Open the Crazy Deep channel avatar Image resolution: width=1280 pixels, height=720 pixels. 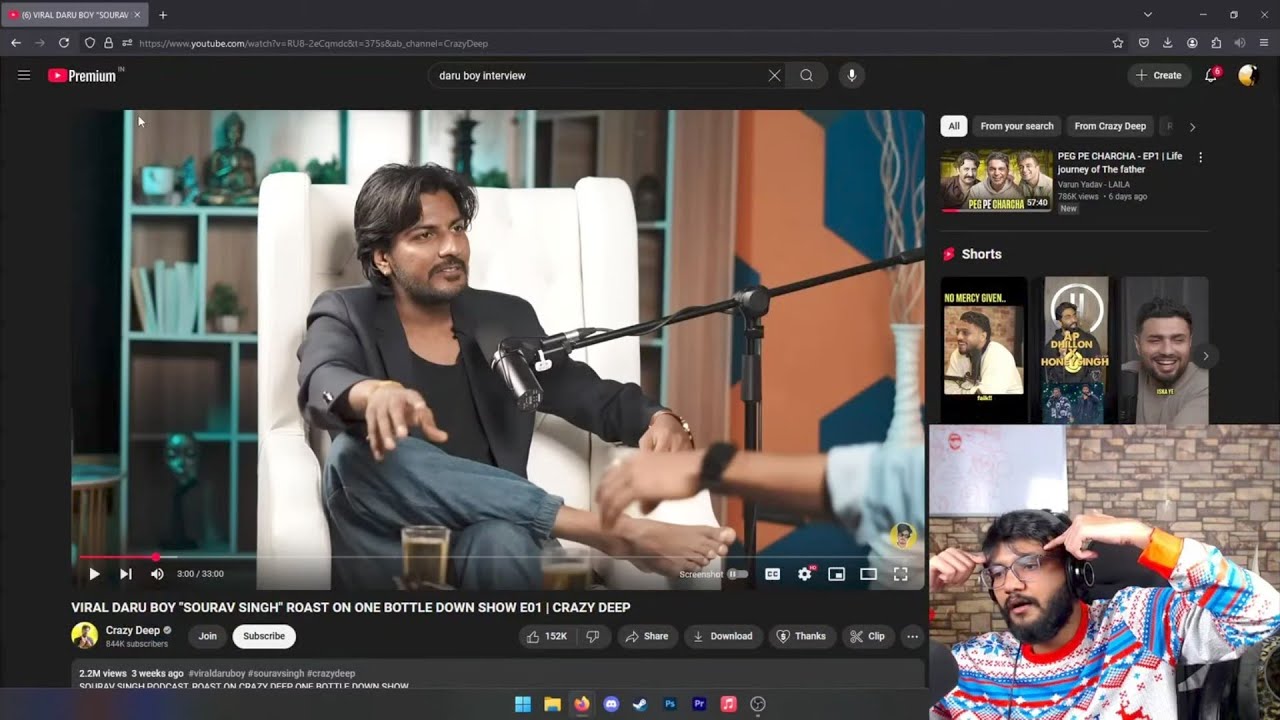(x=84, y=635)
